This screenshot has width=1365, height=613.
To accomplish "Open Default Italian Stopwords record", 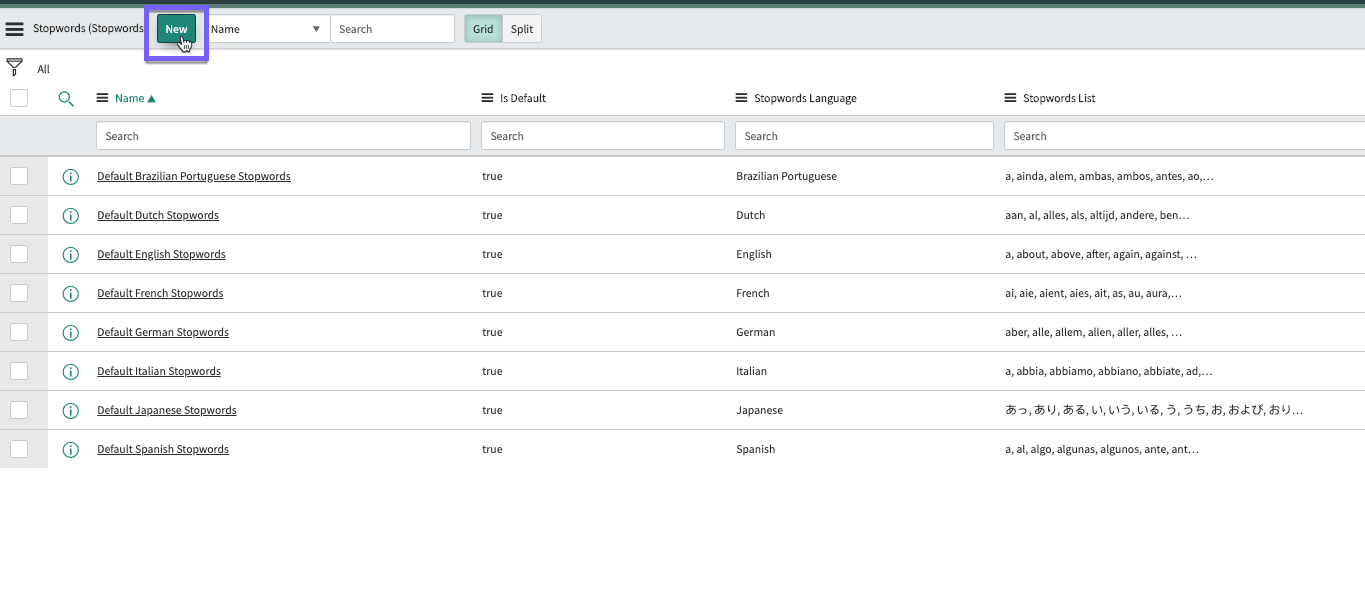I will coord(159,371).
